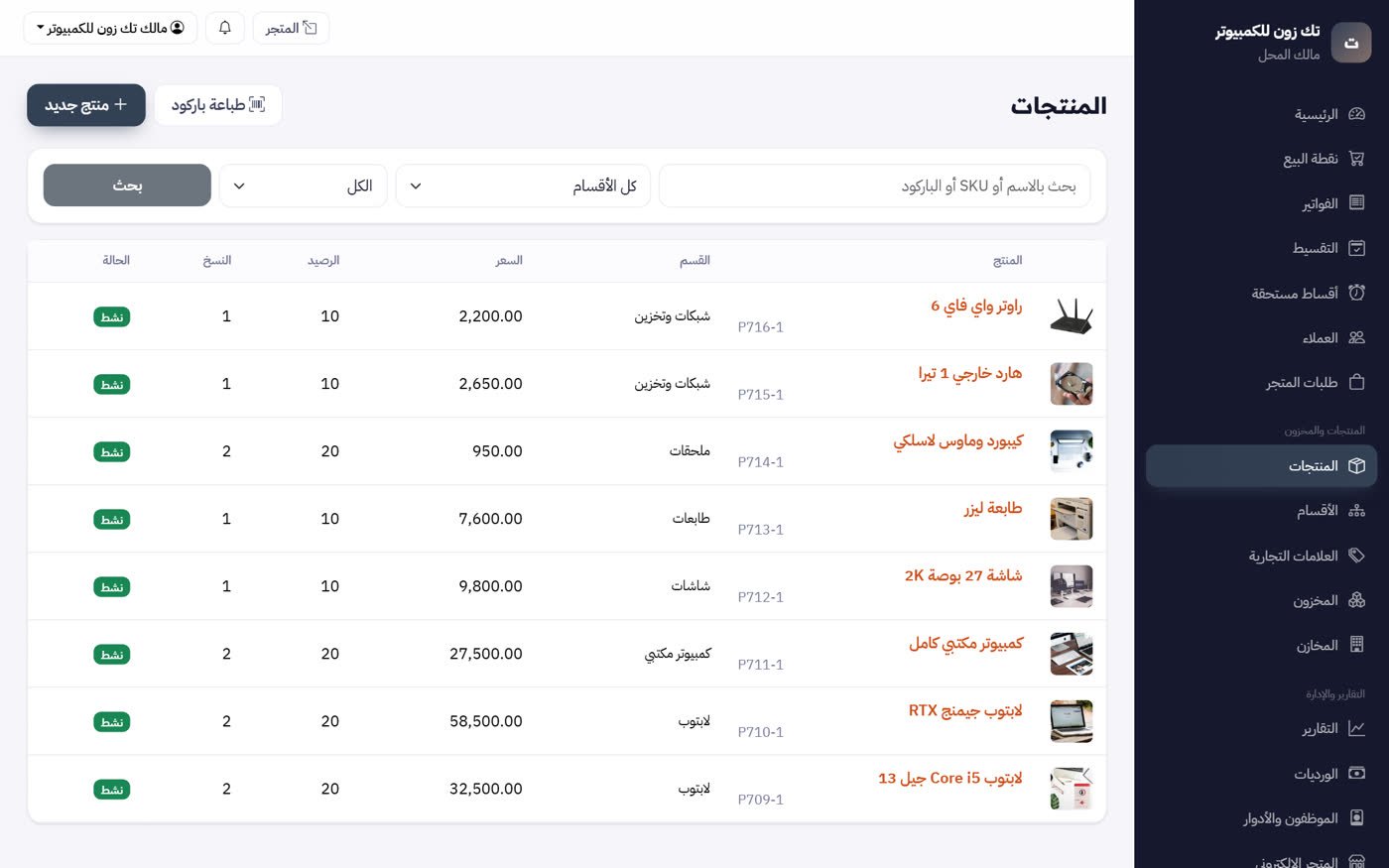The width and height of the screenshot is (1389, 868).
Task: Open الأقسام categories icon in sidebar
Action: point(1356,510)
